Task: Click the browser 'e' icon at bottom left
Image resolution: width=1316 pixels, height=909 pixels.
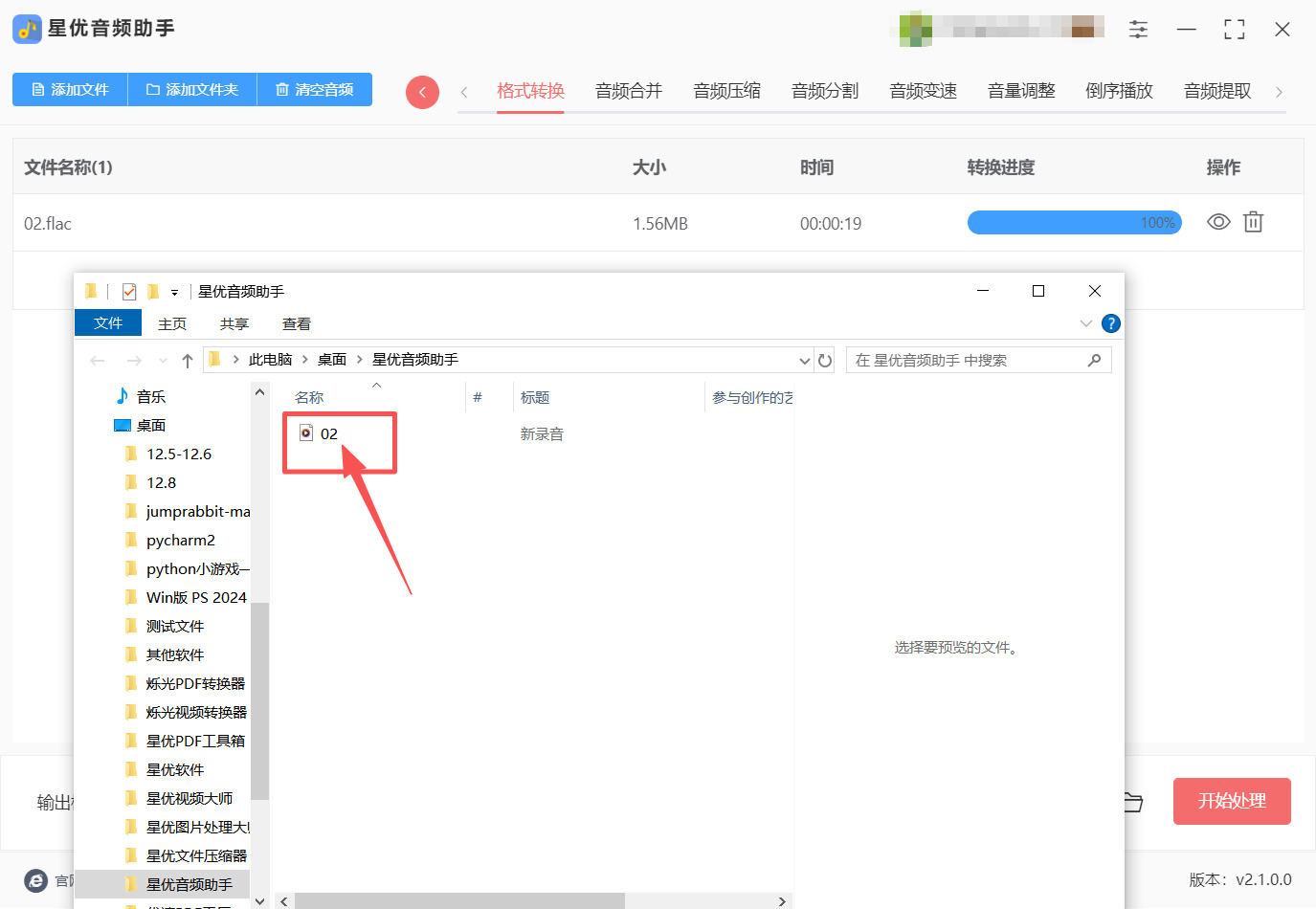Action: click(36, 880)
